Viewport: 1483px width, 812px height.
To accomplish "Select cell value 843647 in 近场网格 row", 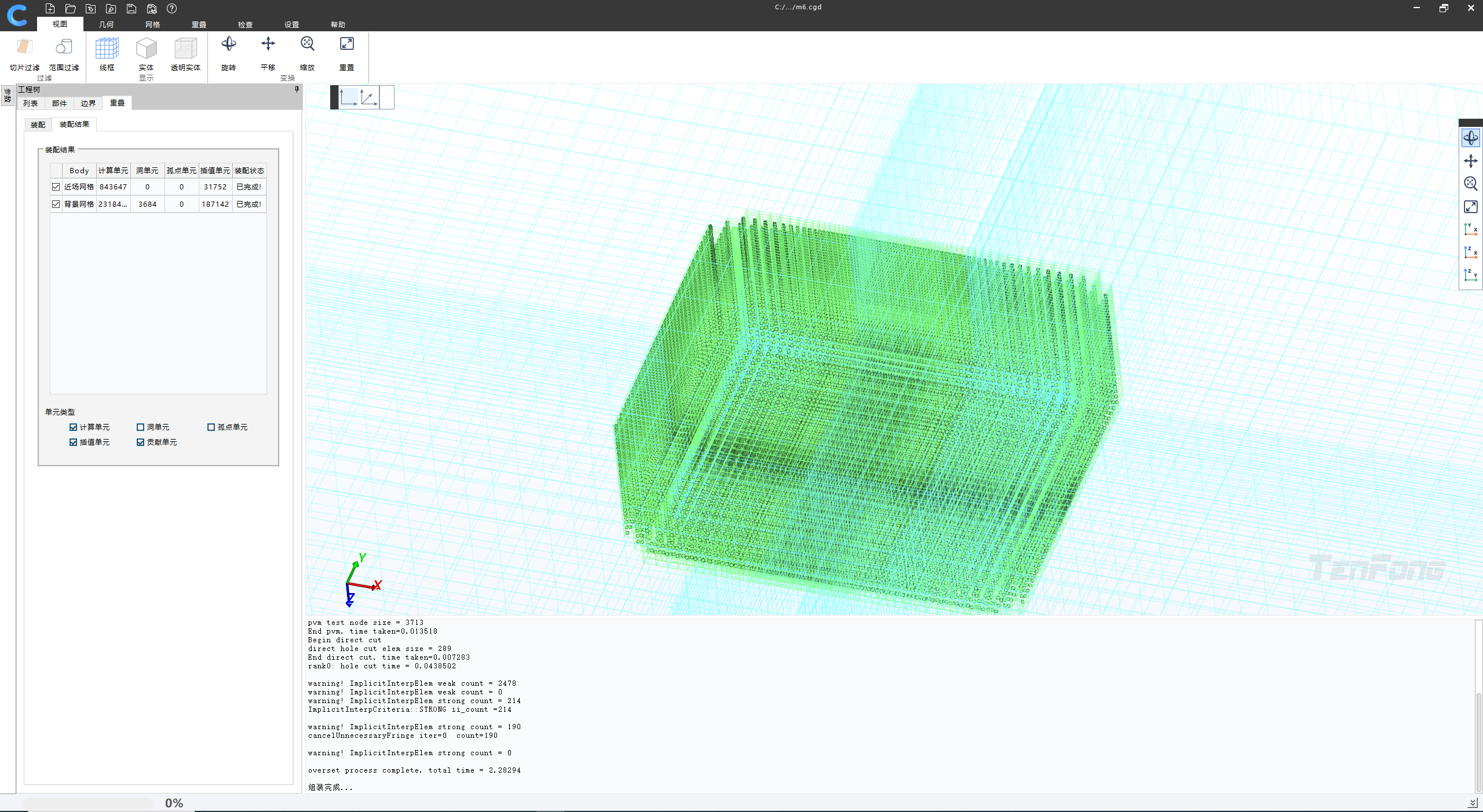I will [113, 187].
